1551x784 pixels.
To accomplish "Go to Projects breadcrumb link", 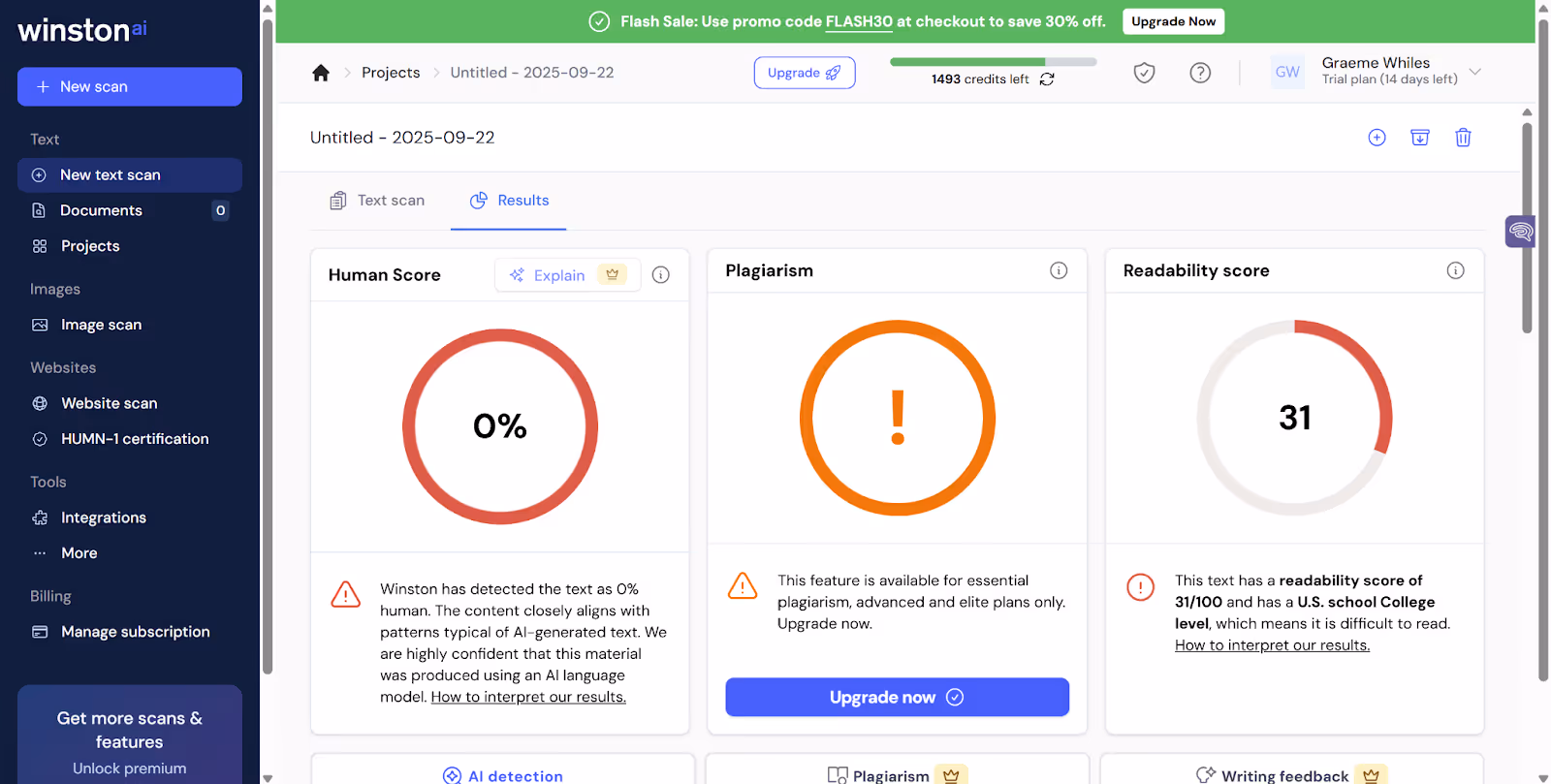I will click(391, 73).
